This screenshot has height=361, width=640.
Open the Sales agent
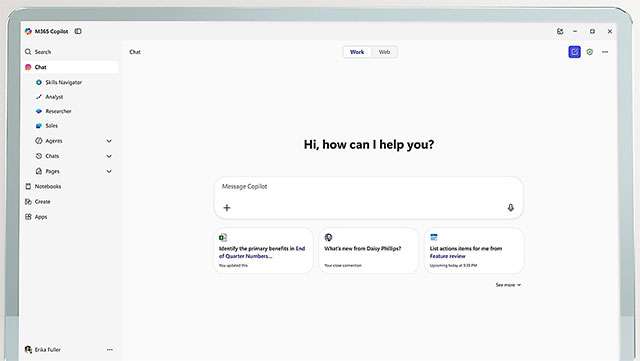click(x=51, y=126)
